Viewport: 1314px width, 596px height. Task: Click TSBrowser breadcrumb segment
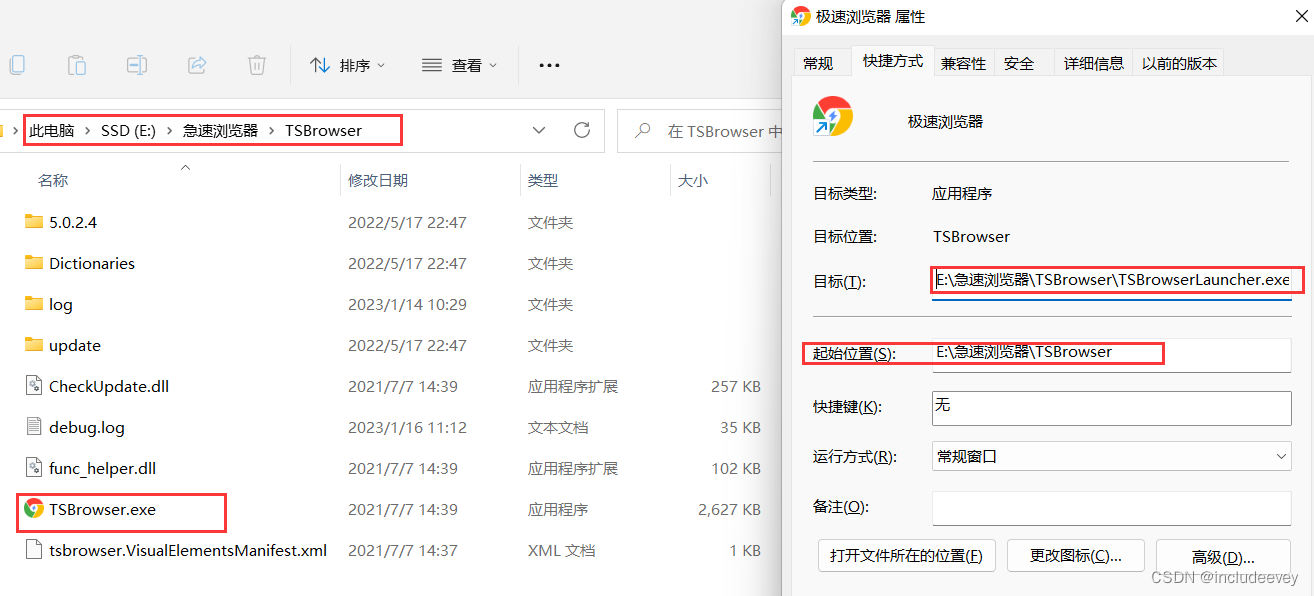323,130
